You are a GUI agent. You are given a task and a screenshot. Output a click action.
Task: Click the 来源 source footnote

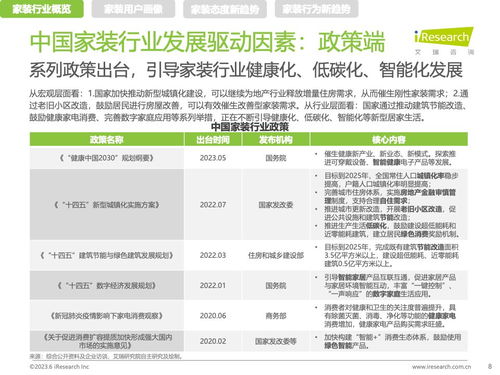click(106, 356)
